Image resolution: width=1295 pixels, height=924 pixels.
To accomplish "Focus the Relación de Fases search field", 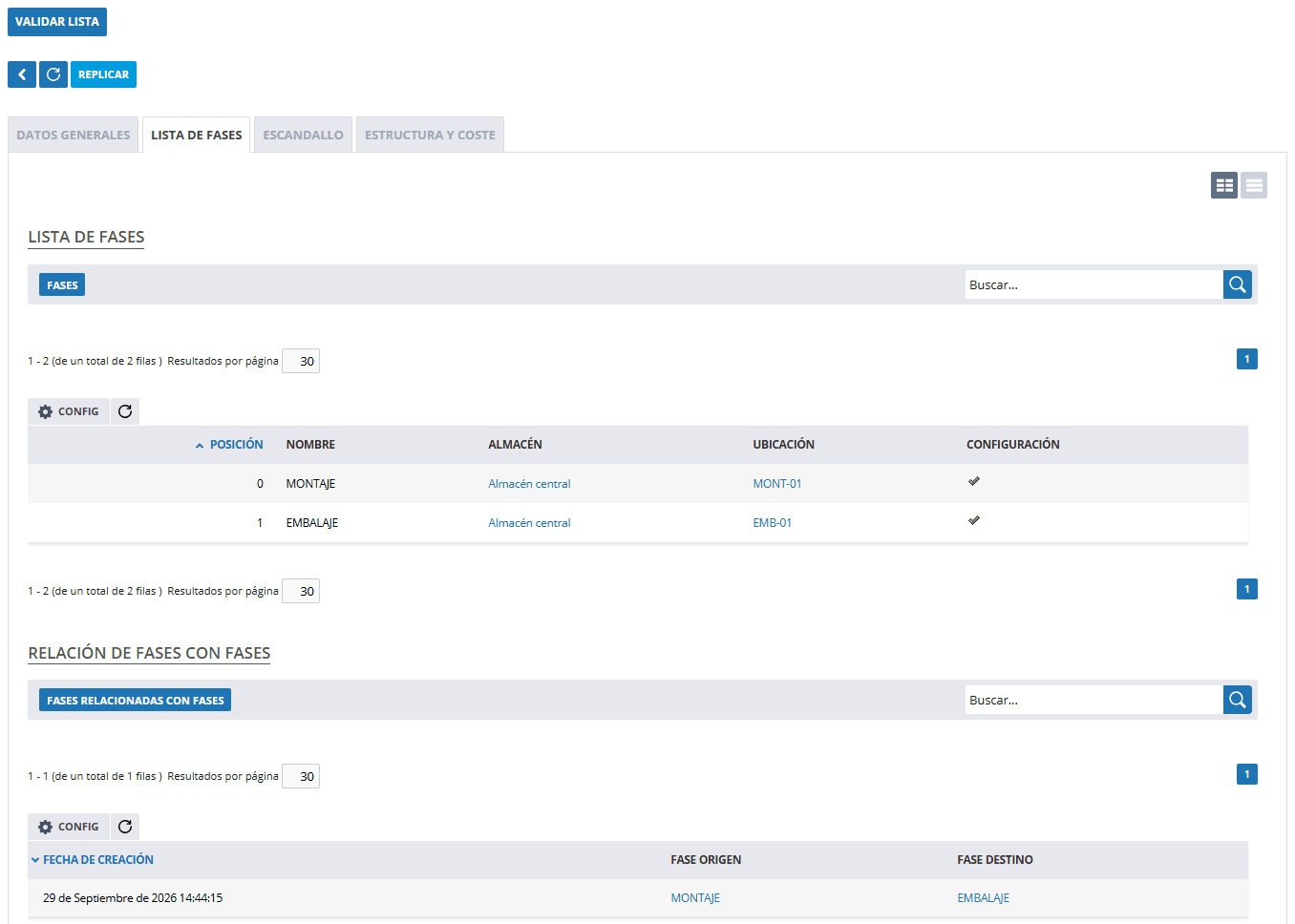I will click(x=1093, y=700).
